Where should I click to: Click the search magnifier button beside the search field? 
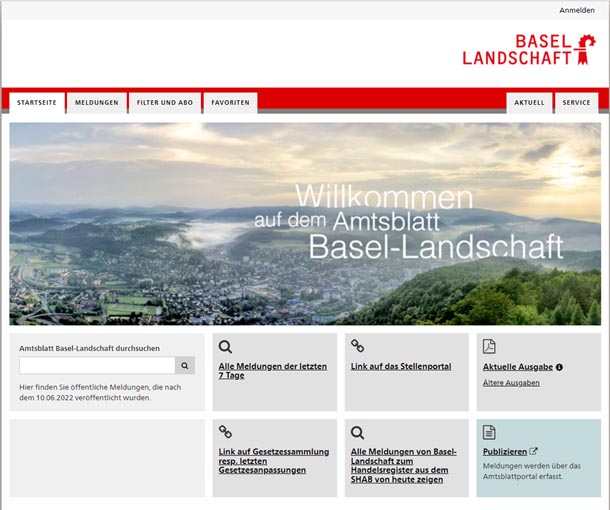185,366
